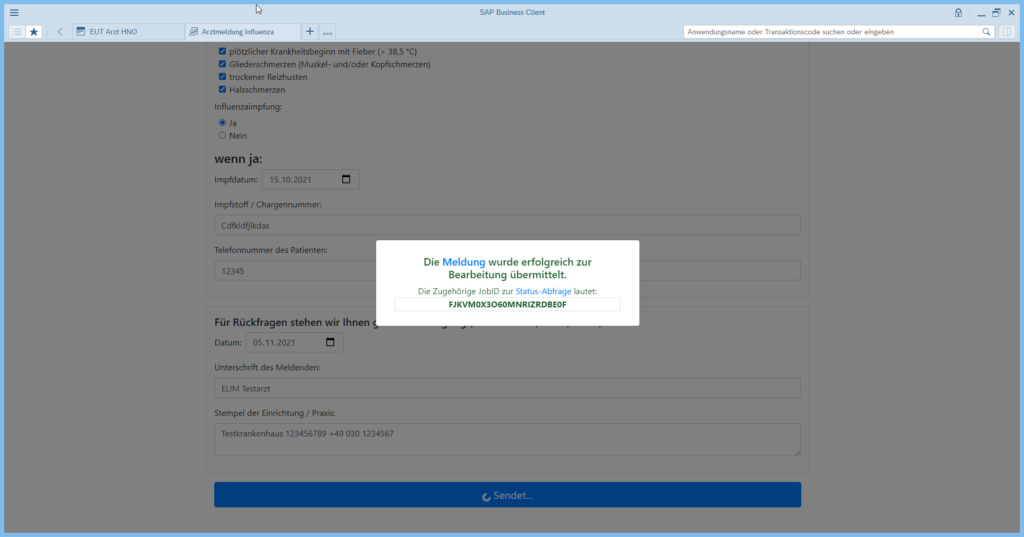The image size is (1024, 537).
Task: Go back with the left arrow
Action: 60,32
